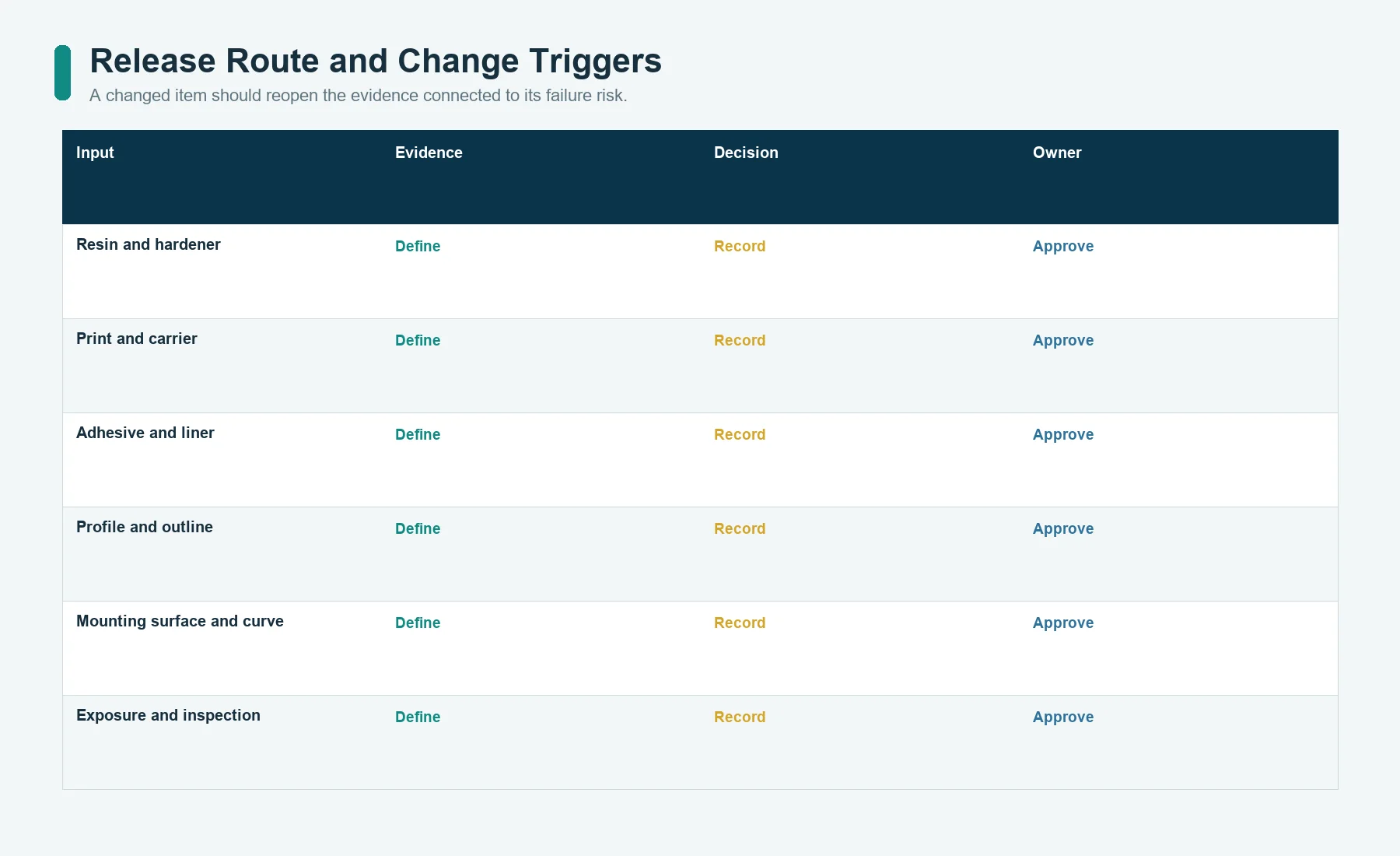Viewport: 1400px width, 856px height.
Task: Click the Decision column header
Action: click(x=746, y=153)
